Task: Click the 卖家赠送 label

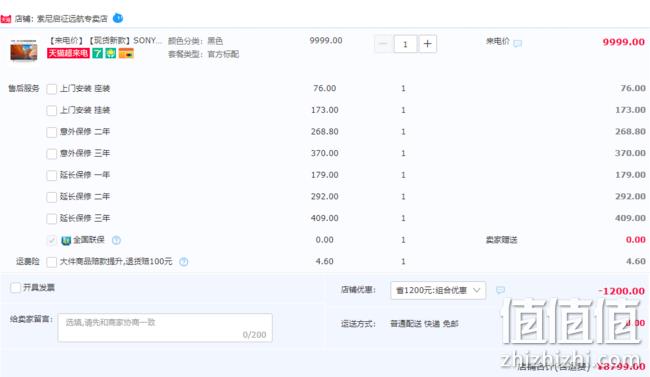Action: pos(501,240)
